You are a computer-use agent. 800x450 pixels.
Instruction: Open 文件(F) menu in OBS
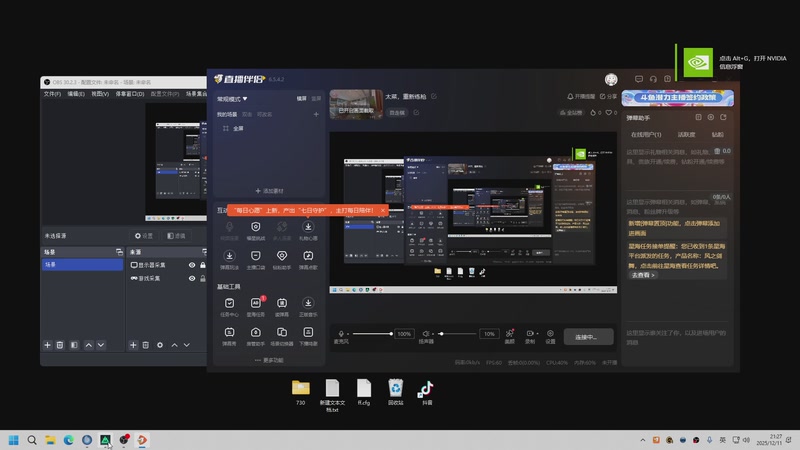coord(52,94)
